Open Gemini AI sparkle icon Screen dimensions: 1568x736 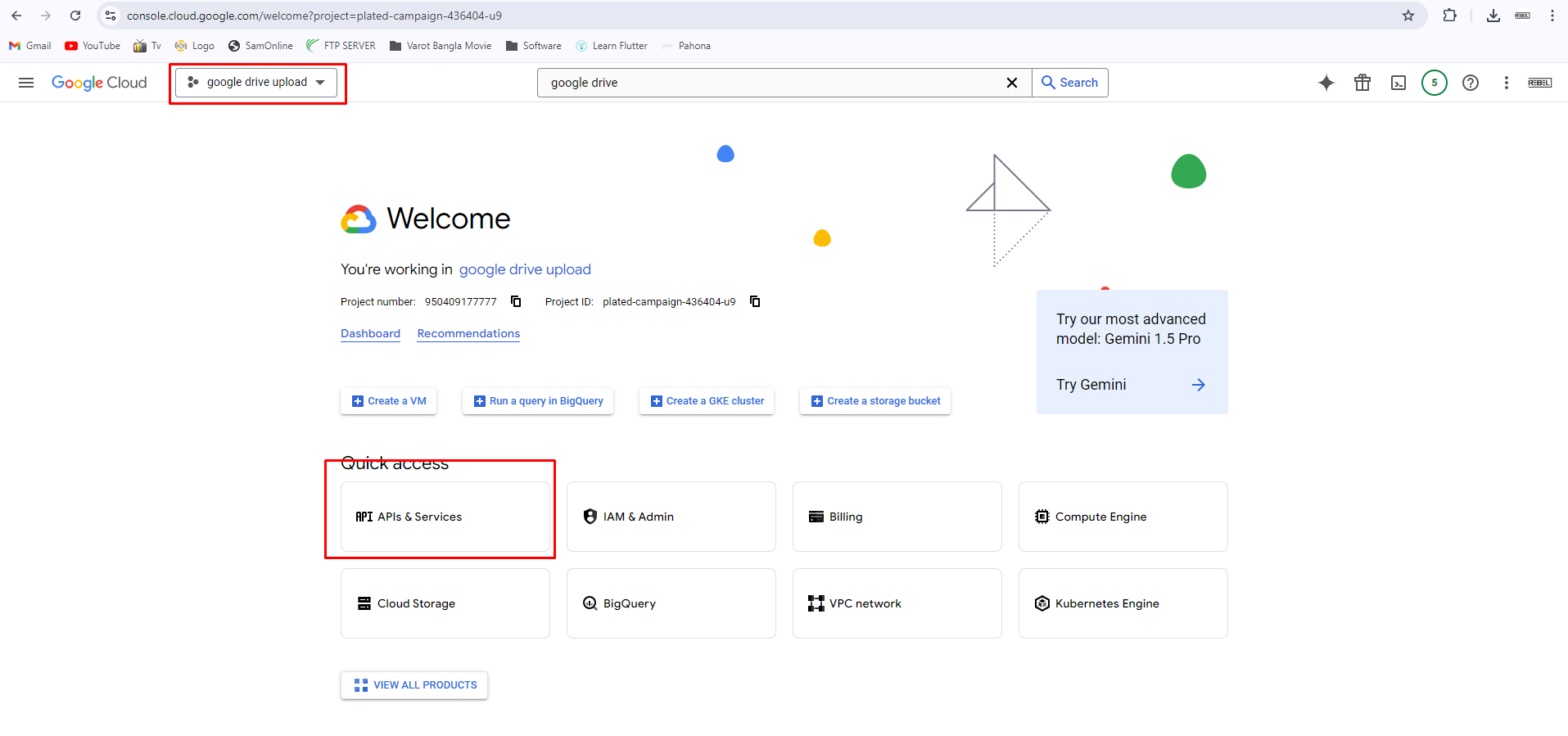pyautogui.click(x=1326, y=83)
